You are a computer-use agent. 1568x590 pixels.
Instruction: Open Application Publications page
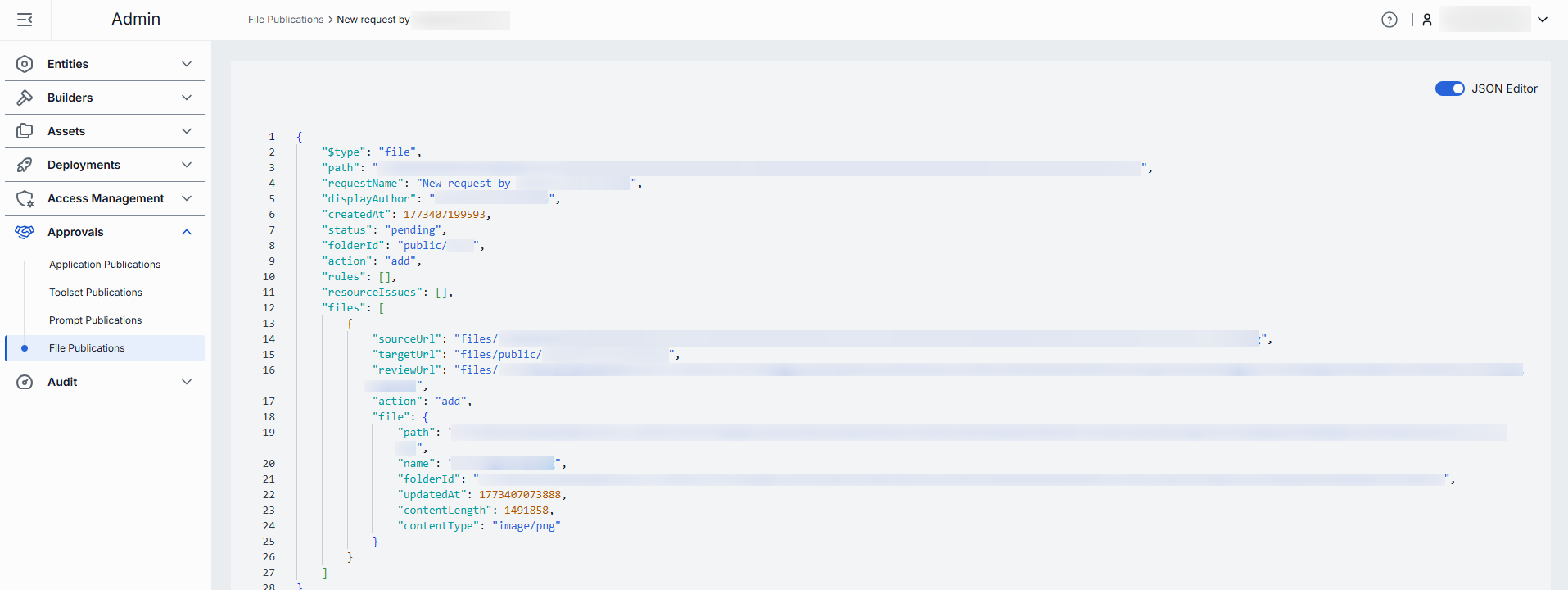coord(105,265)
